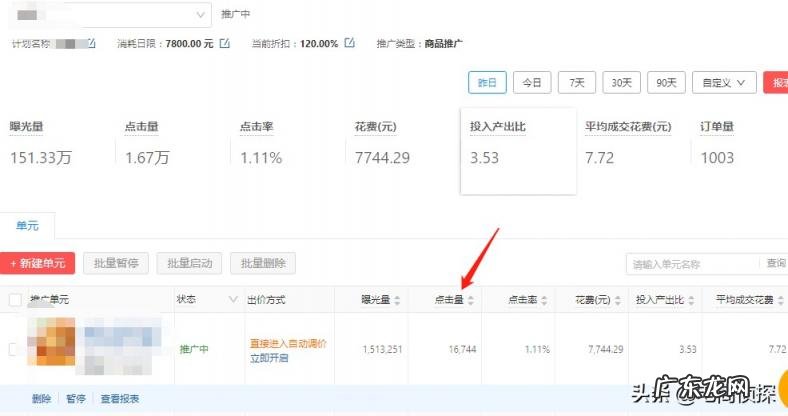Click 查看报表 link
This screenshot has width=788, height=416.
[x=120, y=399]
